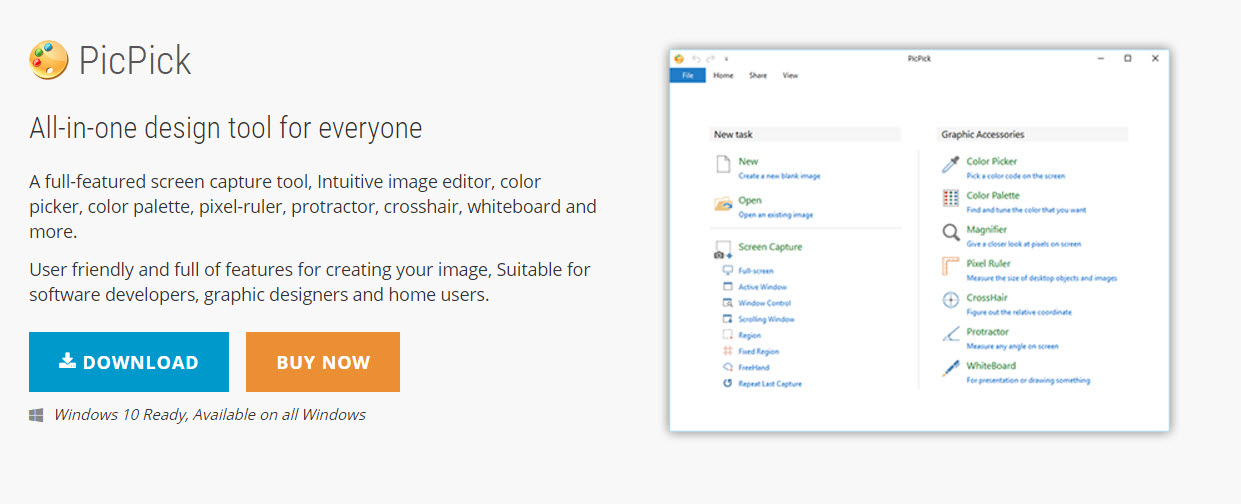Click the 'PicPick' window title text

pyautogui.click(x=919, y=59)
